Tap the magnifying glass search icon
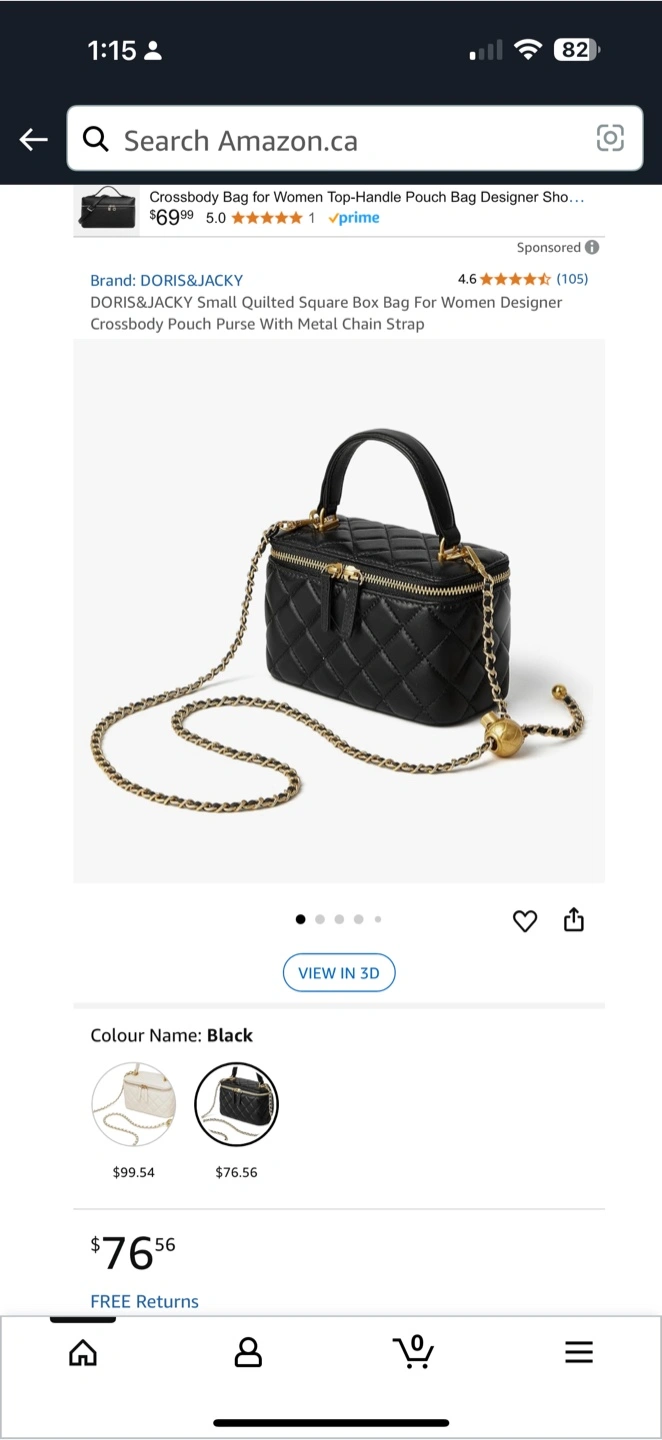The height and width of the screenshot is (1440, 662). click(x=96, y=139)
